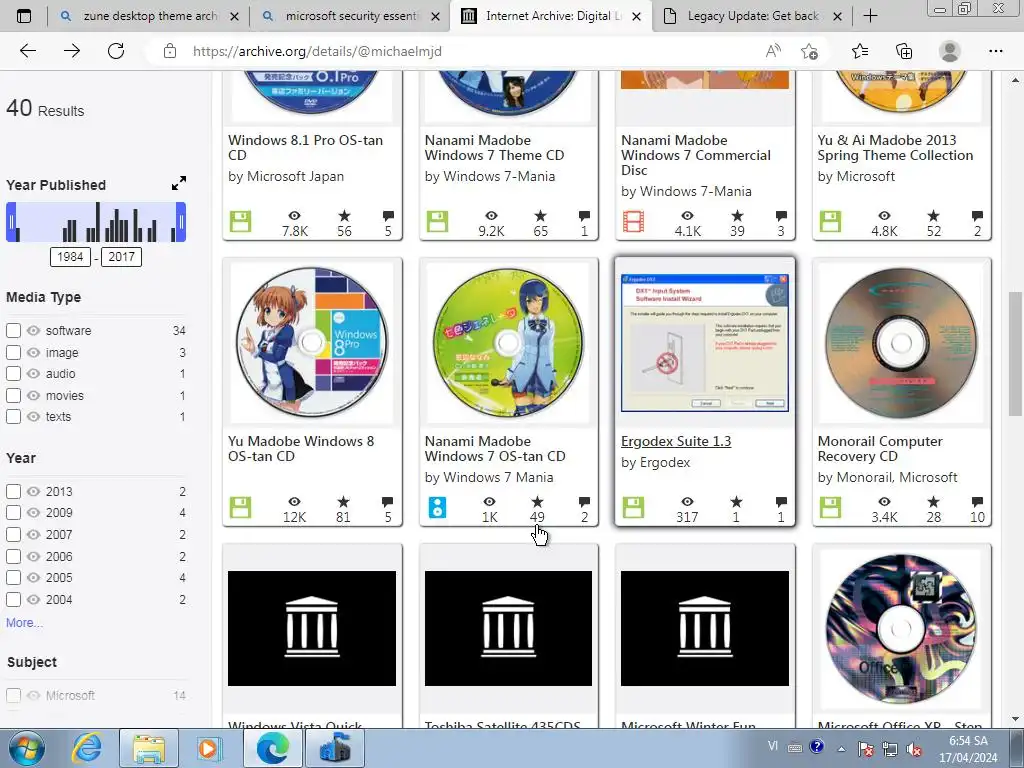Open Windows Media Player in taskbar
Viewport: 1024px width, 768px height.
pos(209,748)
